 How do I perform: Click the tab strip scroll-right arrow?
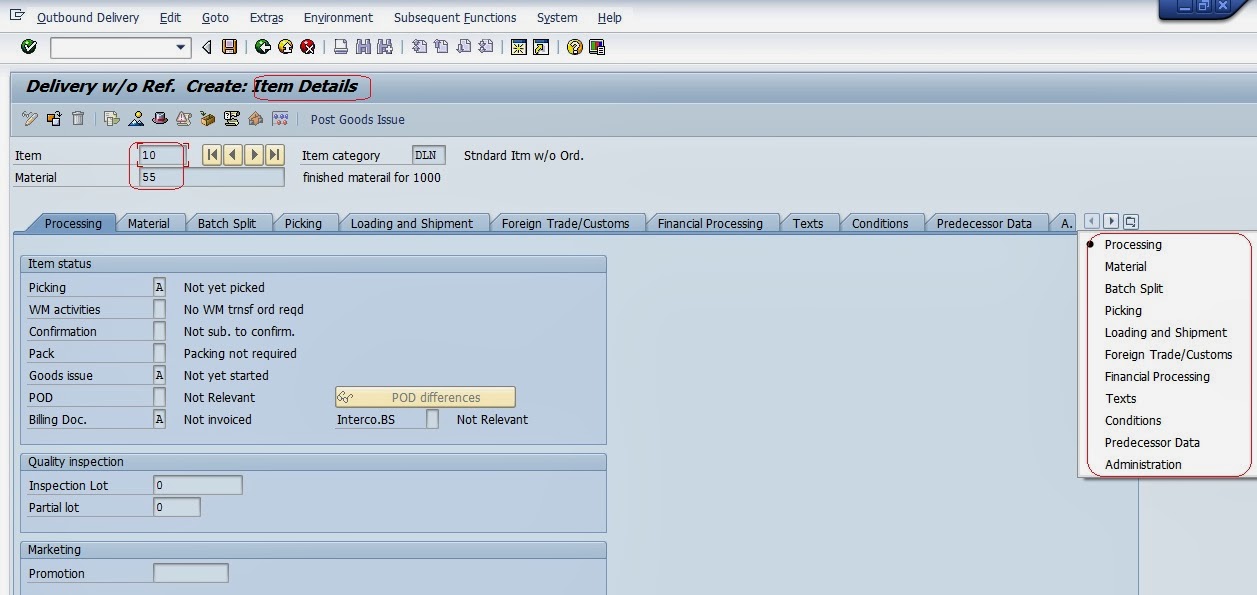tap(1111, 221)
